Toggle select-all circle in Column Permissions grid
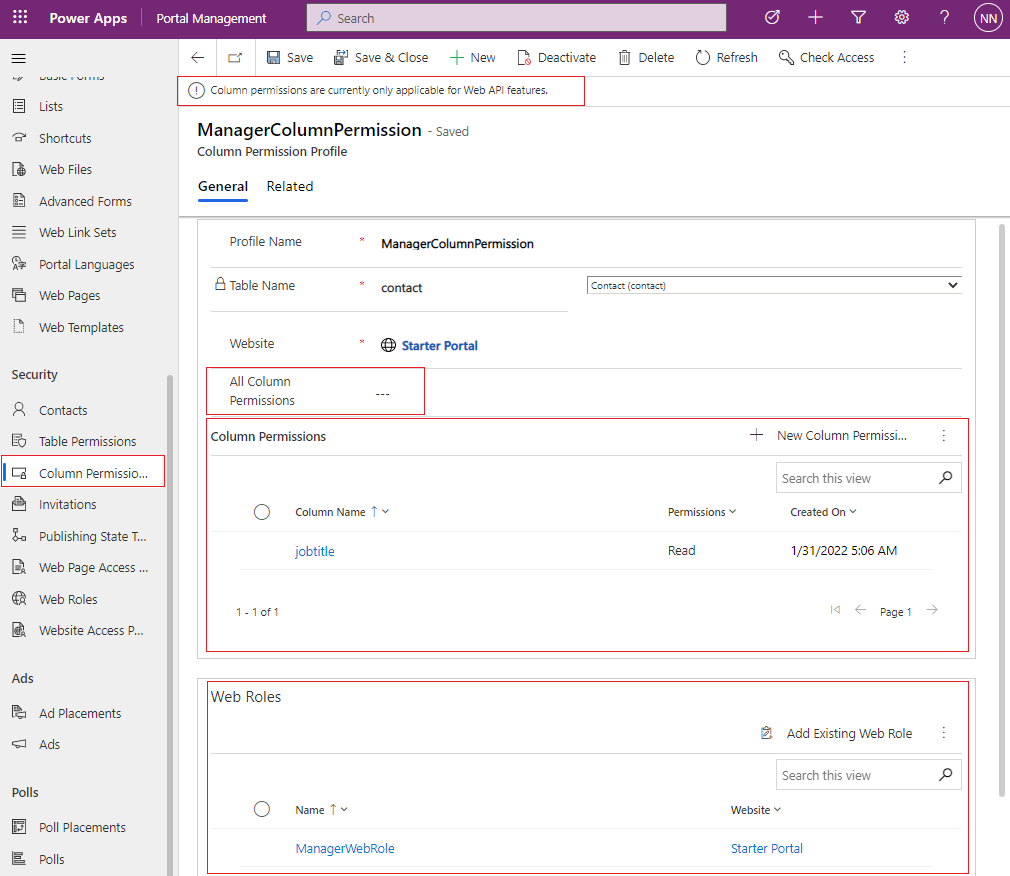This screenshot has height=876, width=1010. coord(262,512)
